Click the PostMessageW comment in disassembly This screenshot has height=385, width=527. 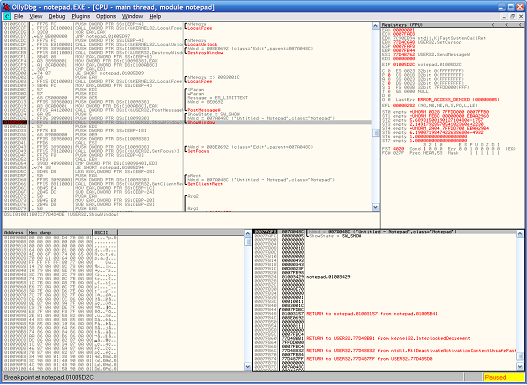pos(204,110)
